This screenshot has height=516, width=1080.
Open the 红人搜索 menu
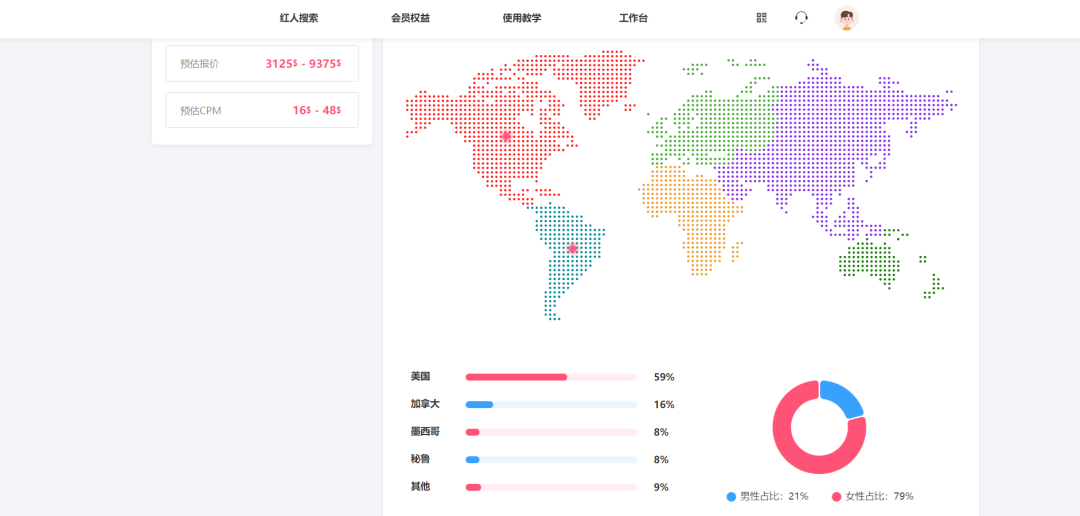point(299,18)
